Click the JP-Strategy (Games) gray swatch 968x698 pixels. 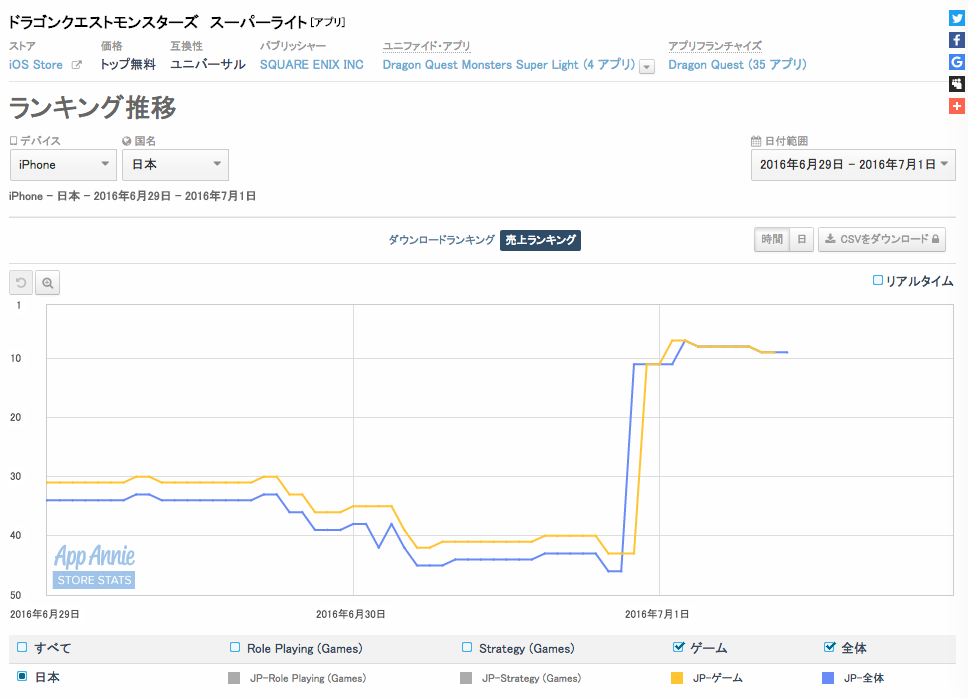click(x=466, y=678)
